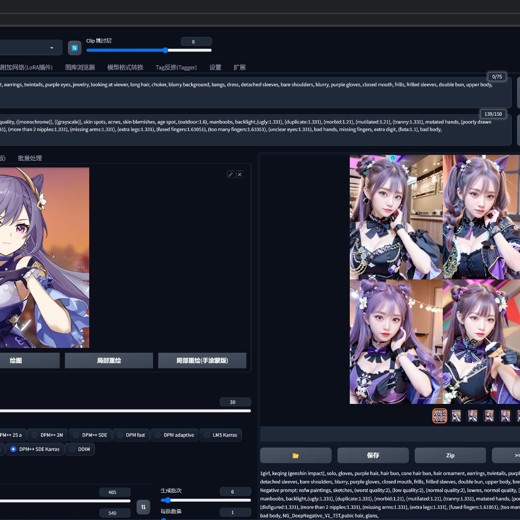Open the top-left generated gallery image

click(396, 217)
